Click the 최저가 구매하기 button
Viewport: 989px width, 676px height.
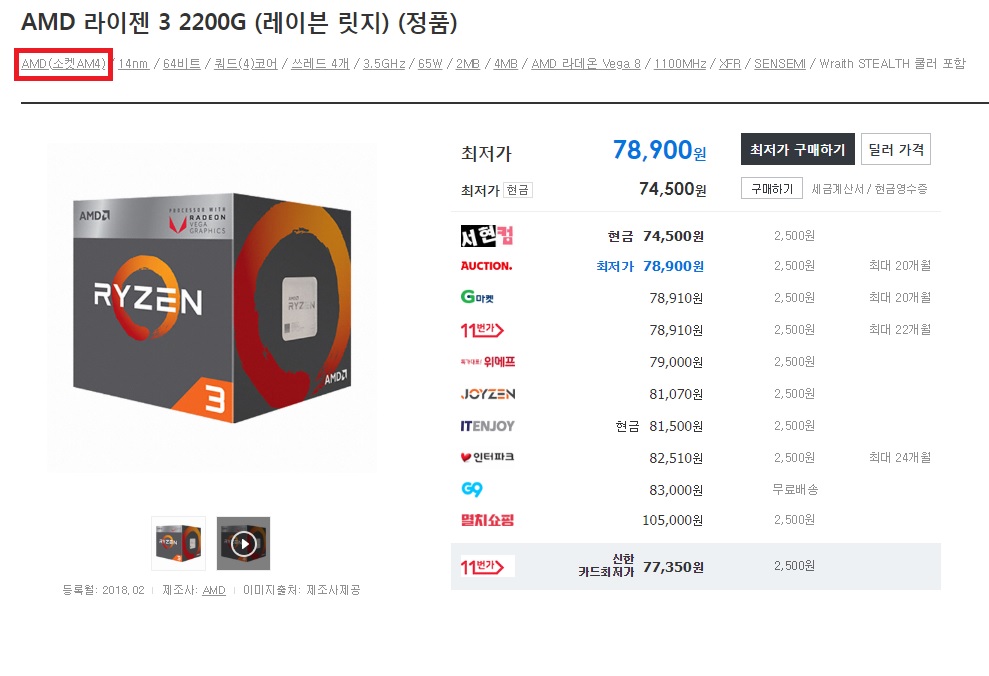point(797,149)
